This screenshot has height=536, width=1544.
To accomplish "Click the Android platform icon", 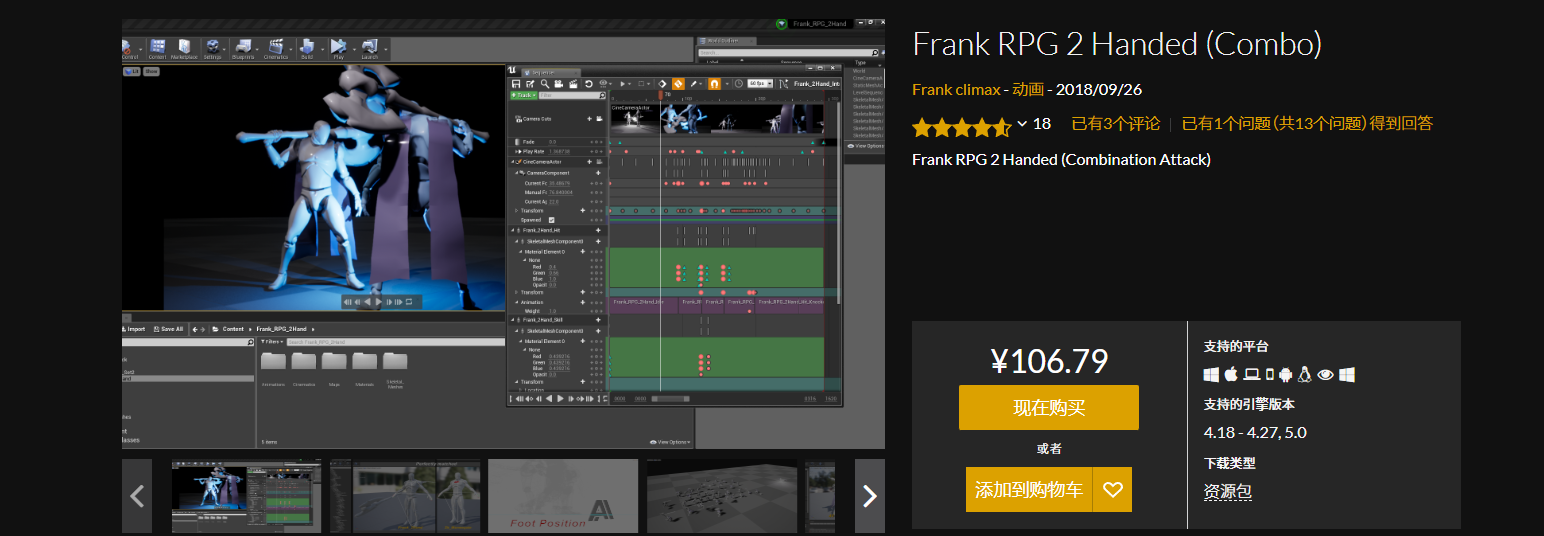I will (x=1286, y=375).
